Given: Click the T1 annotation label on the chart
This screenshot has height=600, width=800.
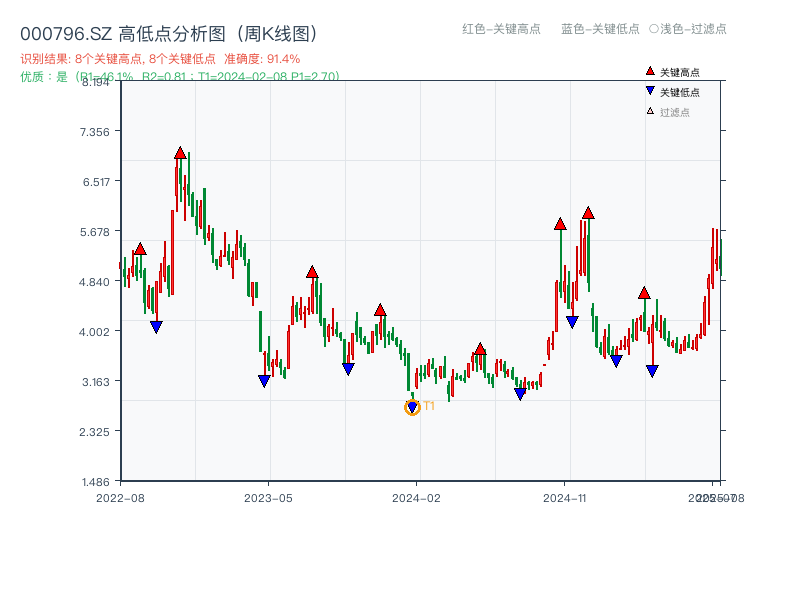Looking at the screenshot, I should (x=428, y=404).
